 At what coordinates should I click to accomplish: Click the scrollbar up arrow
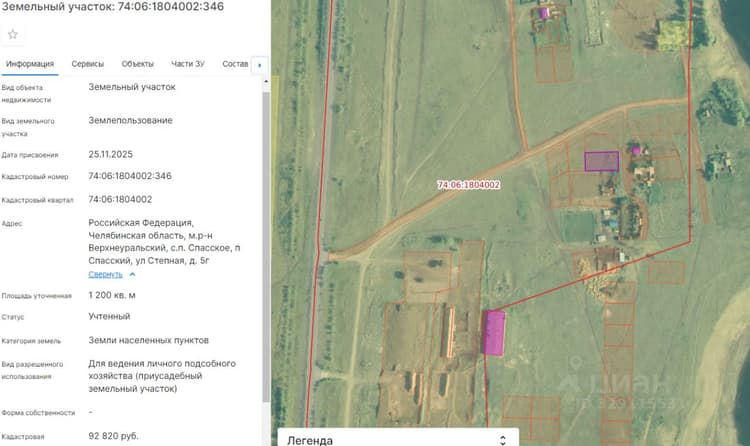pyautogui.click(x=266, y=82)
